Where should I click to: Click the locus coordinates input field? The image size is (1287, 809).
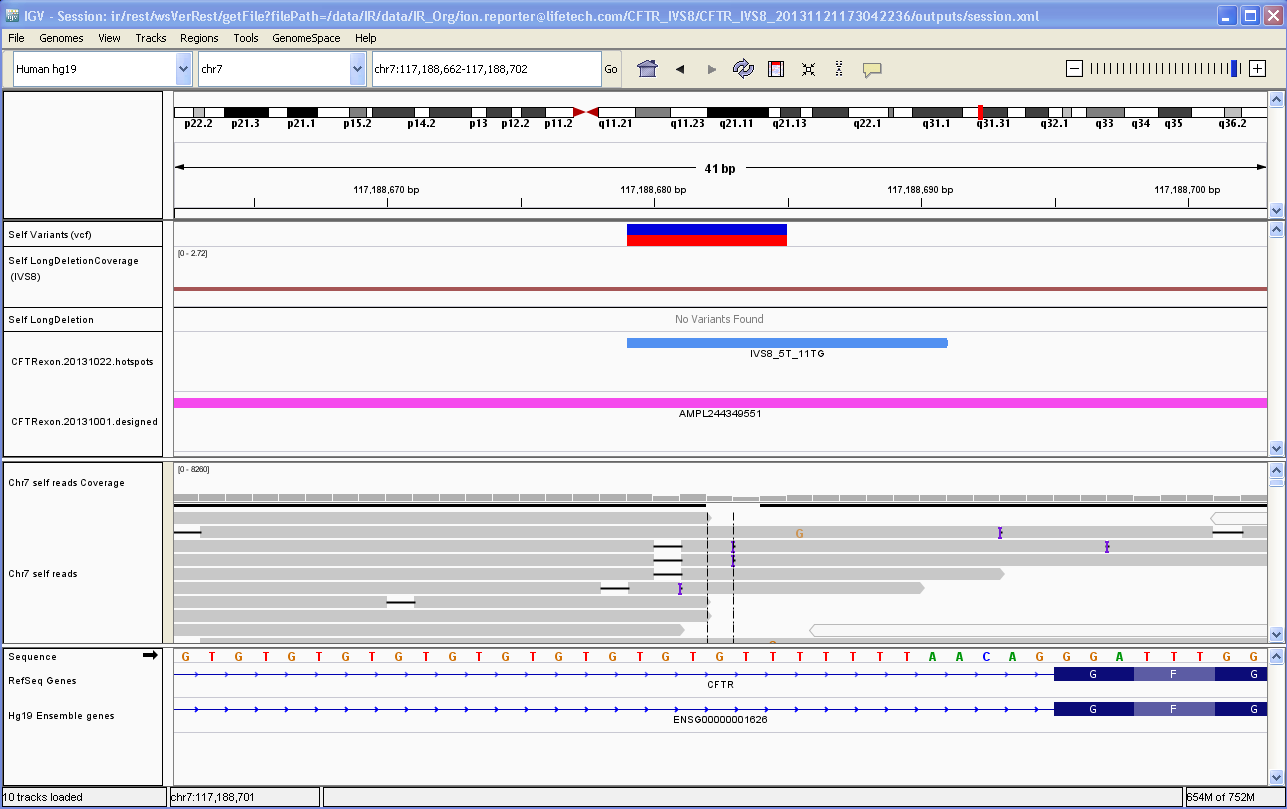pyautogui.click(x=485, y=69)
